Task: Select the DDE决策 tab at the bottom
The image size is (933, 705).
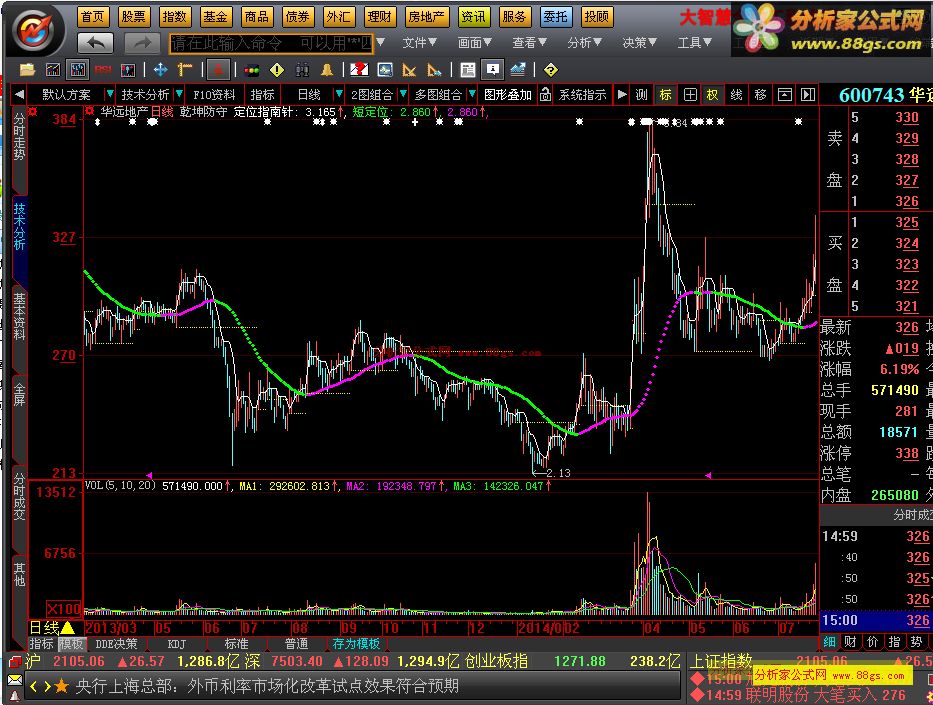Action: pyautogui.click(x=116, y=644)
